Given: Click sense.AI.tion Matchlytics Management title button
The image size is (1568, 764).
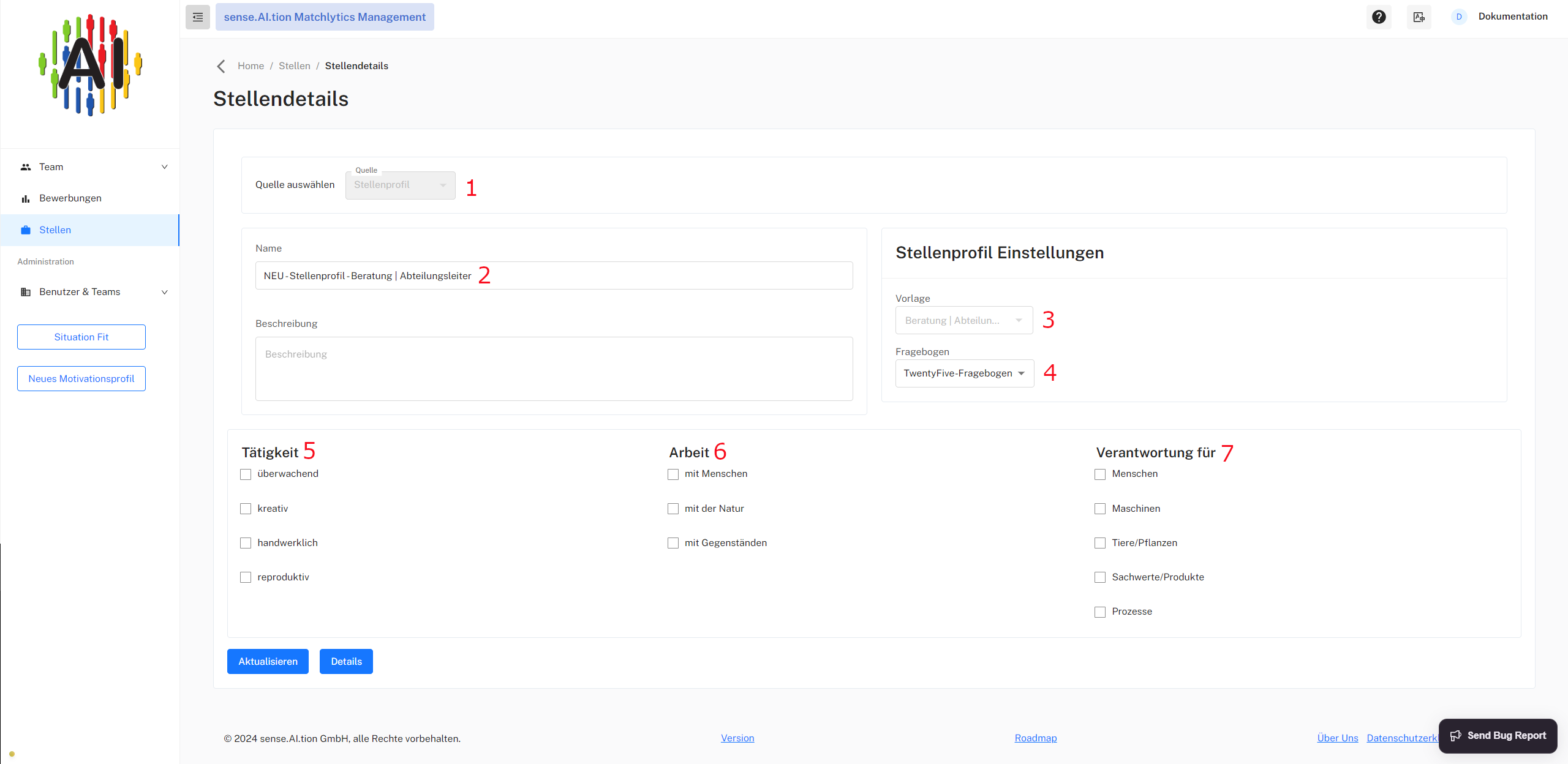Looking at the screenshot, I should 325,17.
